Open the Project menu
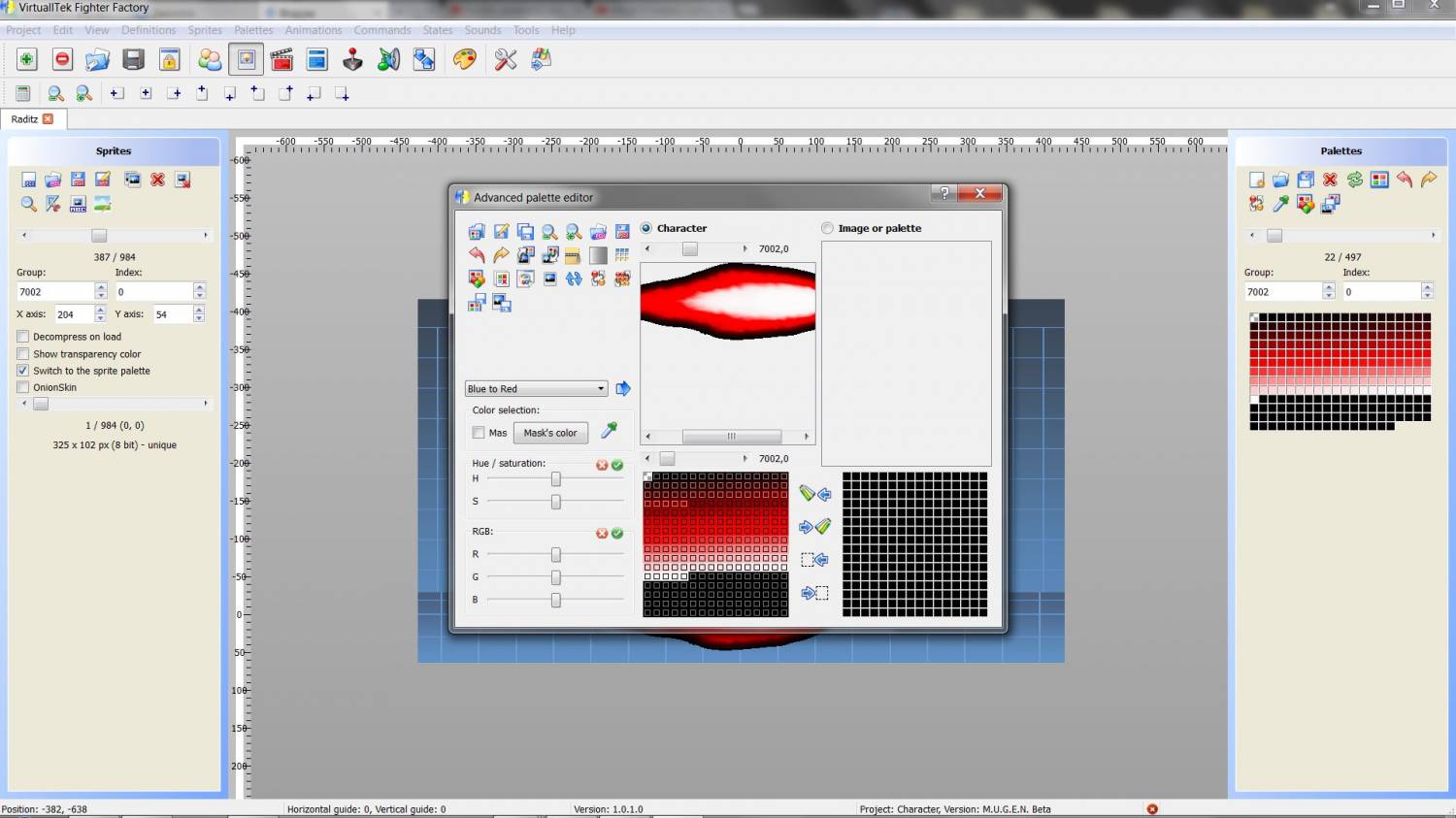1456x818 pixels. click(23, 30)
